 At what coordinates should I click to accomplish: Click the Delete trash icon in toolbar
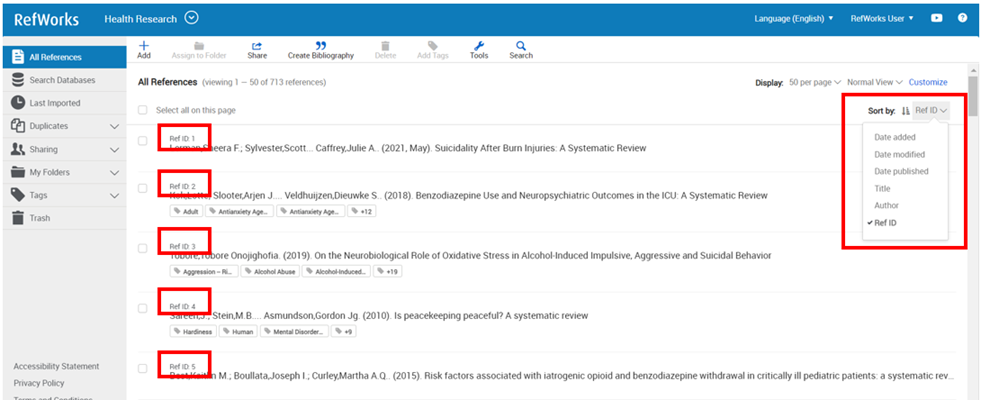[385, 46]
